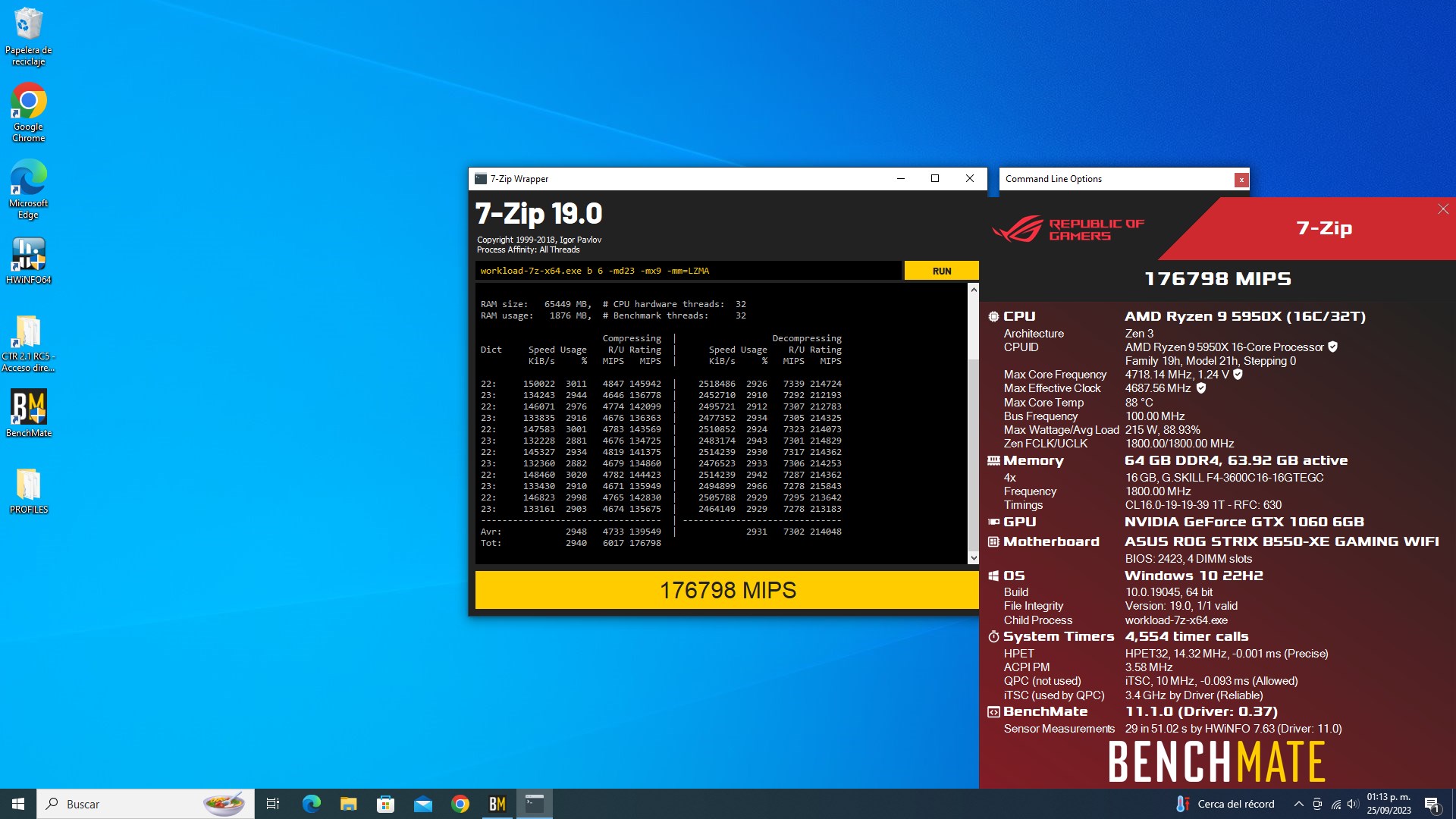Open the PROFILES folder on the desktop

coord(28,491)
